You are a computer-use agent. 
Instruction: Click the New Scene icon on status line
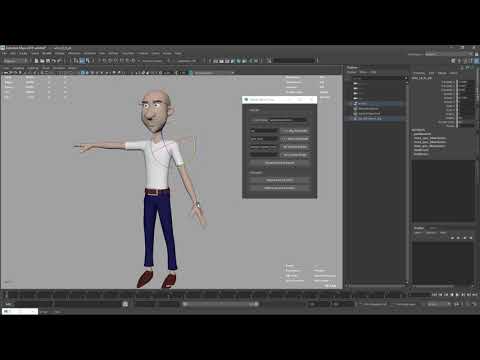tap(37, 61)
